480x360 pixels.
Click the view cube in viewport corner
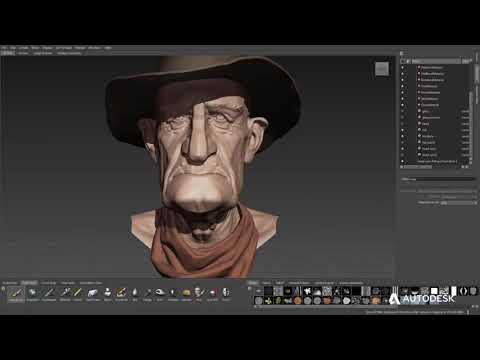coord(382,69)
